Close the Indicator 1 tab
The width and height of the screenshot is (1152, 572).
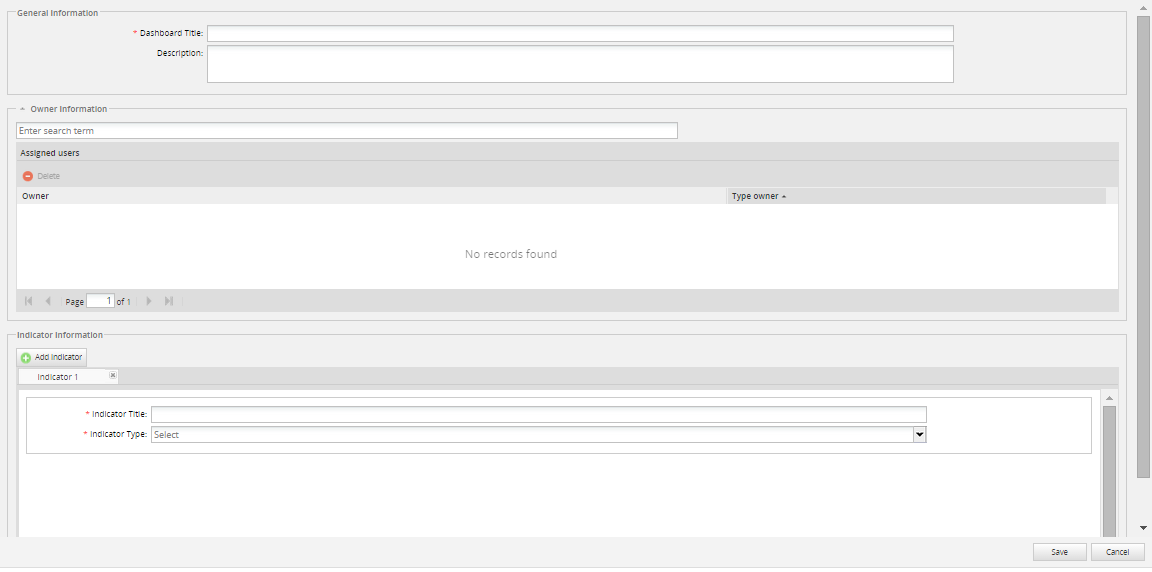coord(113,375)
